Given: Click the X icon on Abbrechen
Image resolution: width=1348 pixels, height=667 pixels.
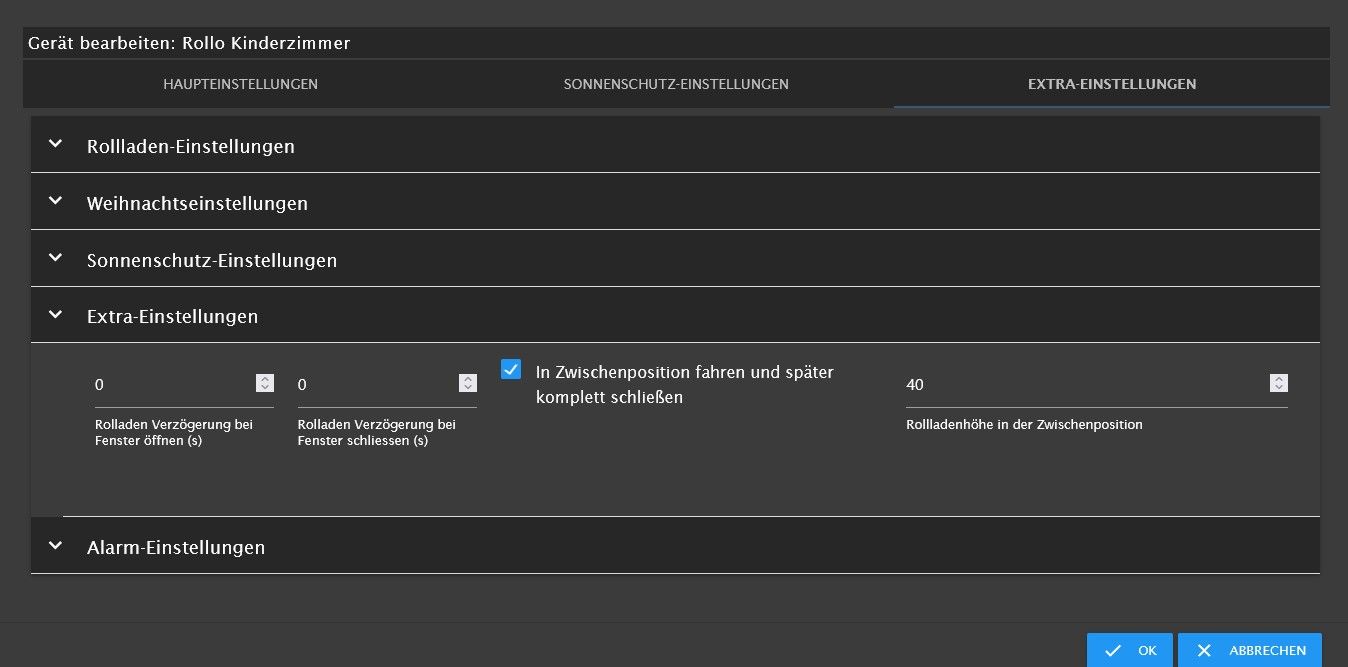Looking at the screenshot, I should (x=1204, y=651).
